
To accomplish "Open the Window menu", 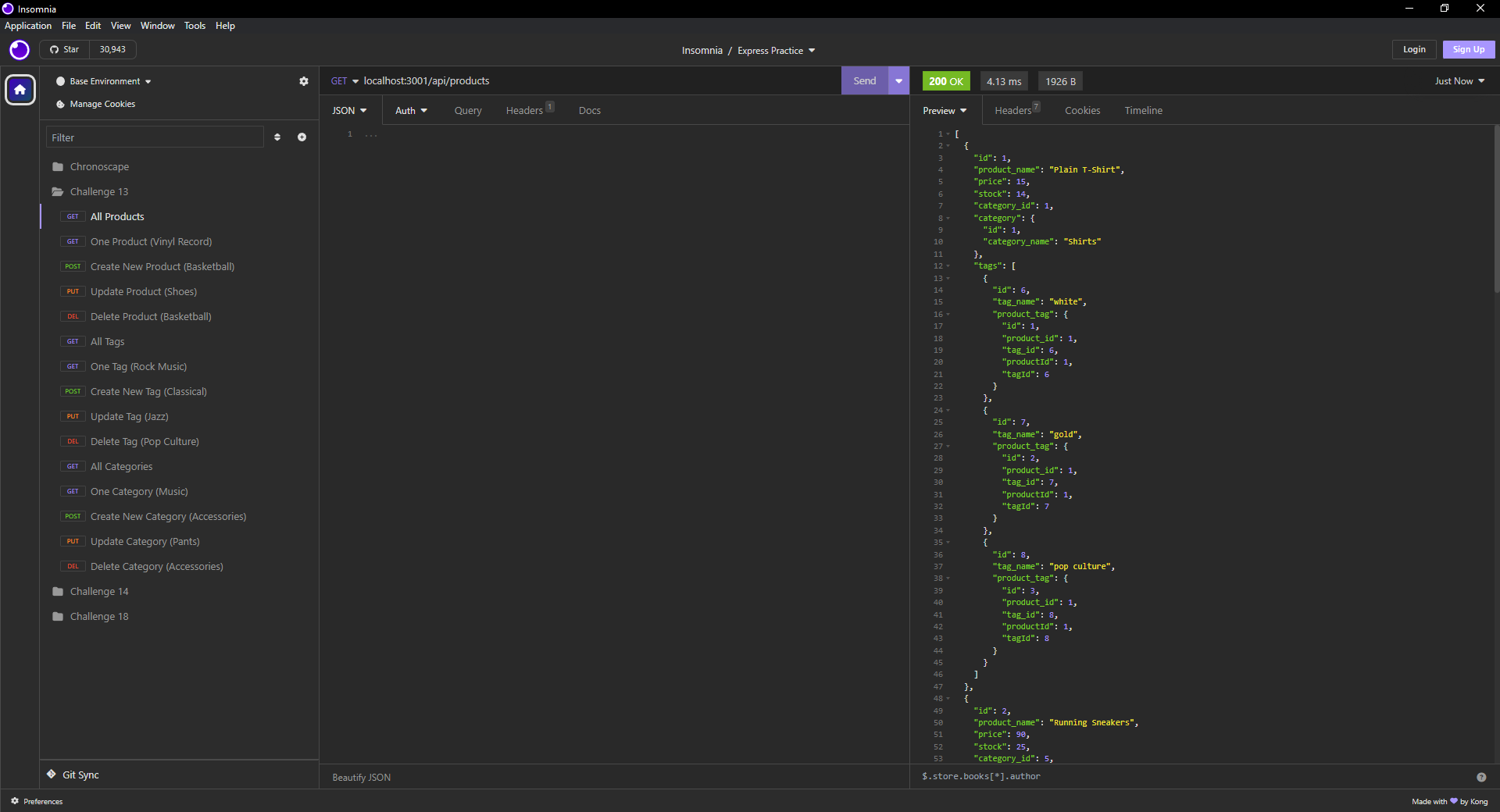I will click(x=158, y=26).
